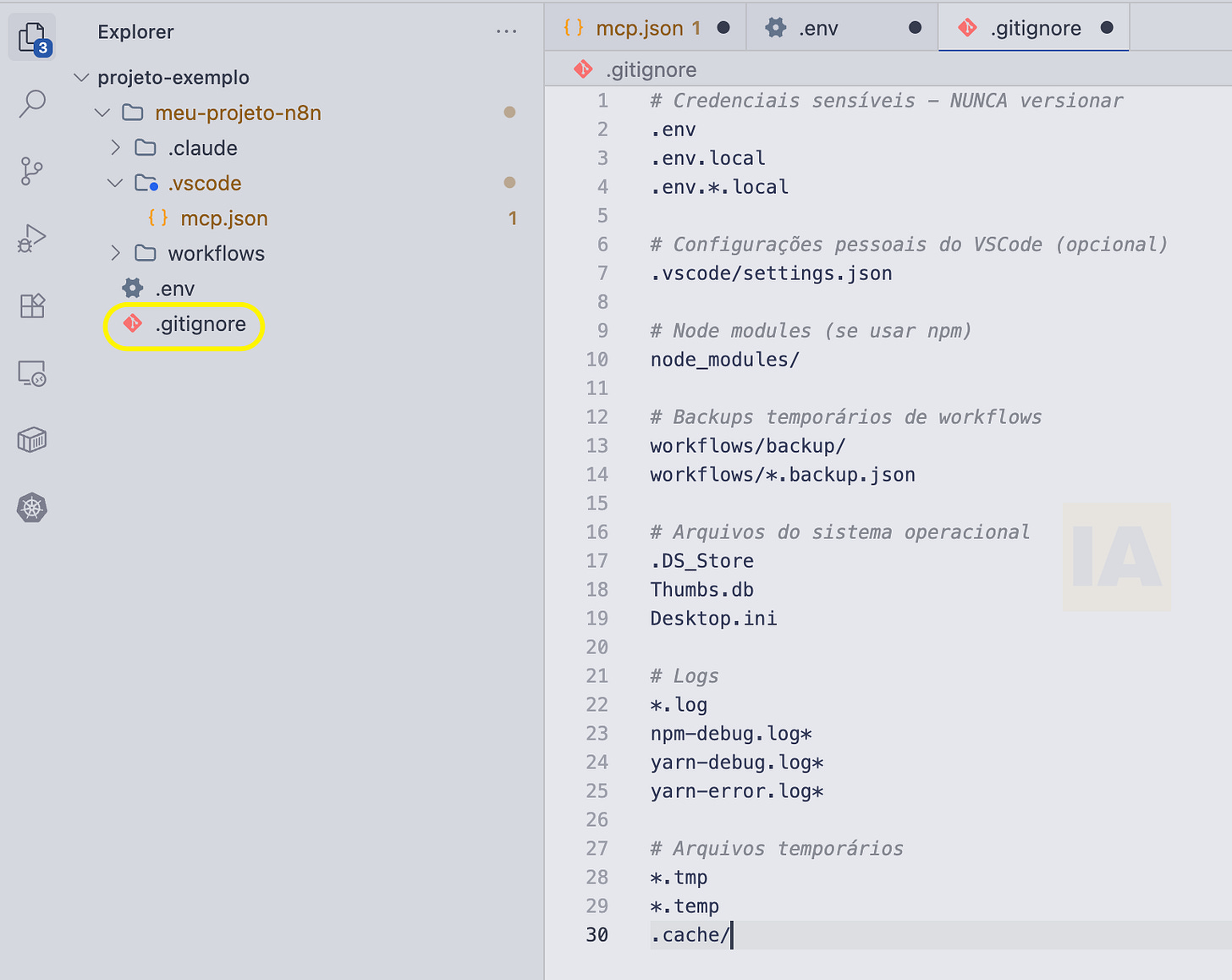Click the unsaved changes dot on .env tab
1232x980 pixels.
[915, 27]
